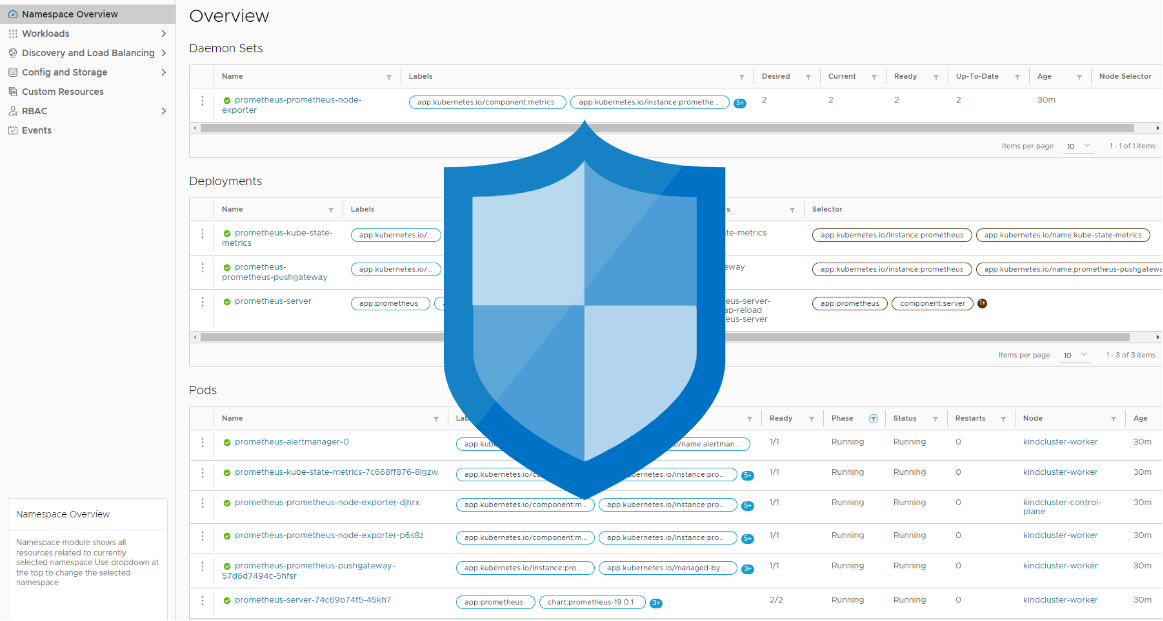
Task: Click the Events calendar icon in sidebar
Action: (13, 130)
